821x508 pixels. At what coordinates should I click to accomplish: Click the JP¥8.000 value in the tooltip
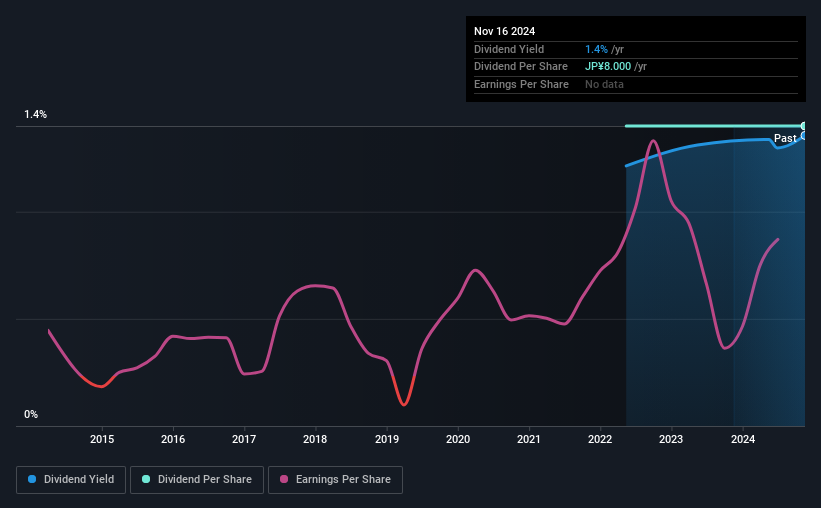click(608, 67)
